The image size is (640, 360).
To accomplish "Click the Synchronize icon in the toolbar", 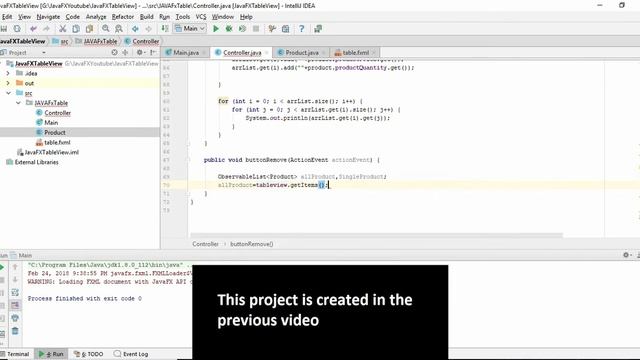I will 17,29.
